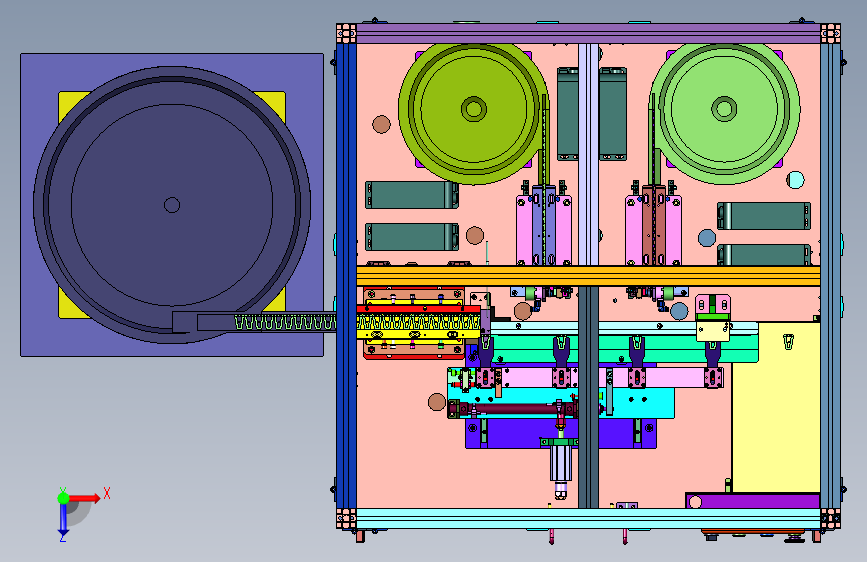867x562 pixels.
Task: Select the orange horizontal cross beam
Action: 588,276
